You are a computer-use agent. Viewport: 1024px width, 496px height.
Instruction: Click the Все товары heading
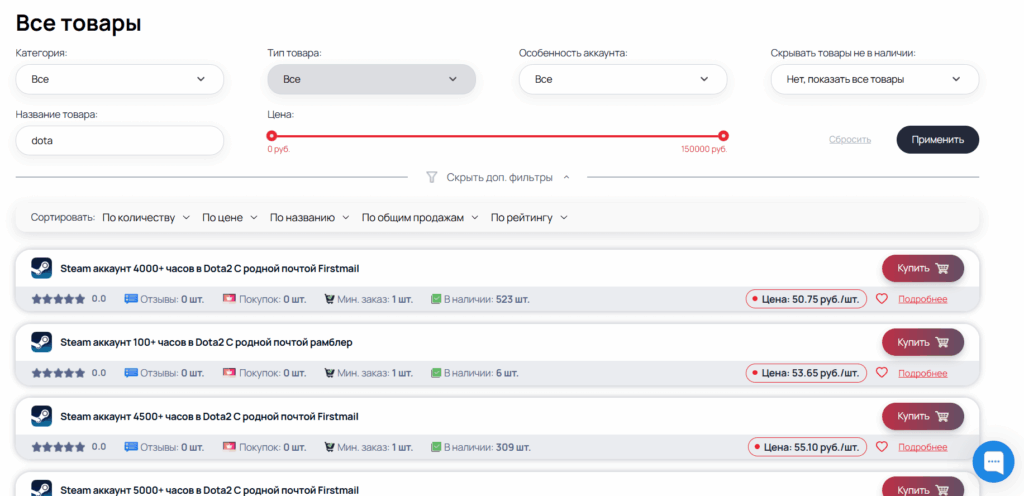pyautogui.click(x=78, y=23)
